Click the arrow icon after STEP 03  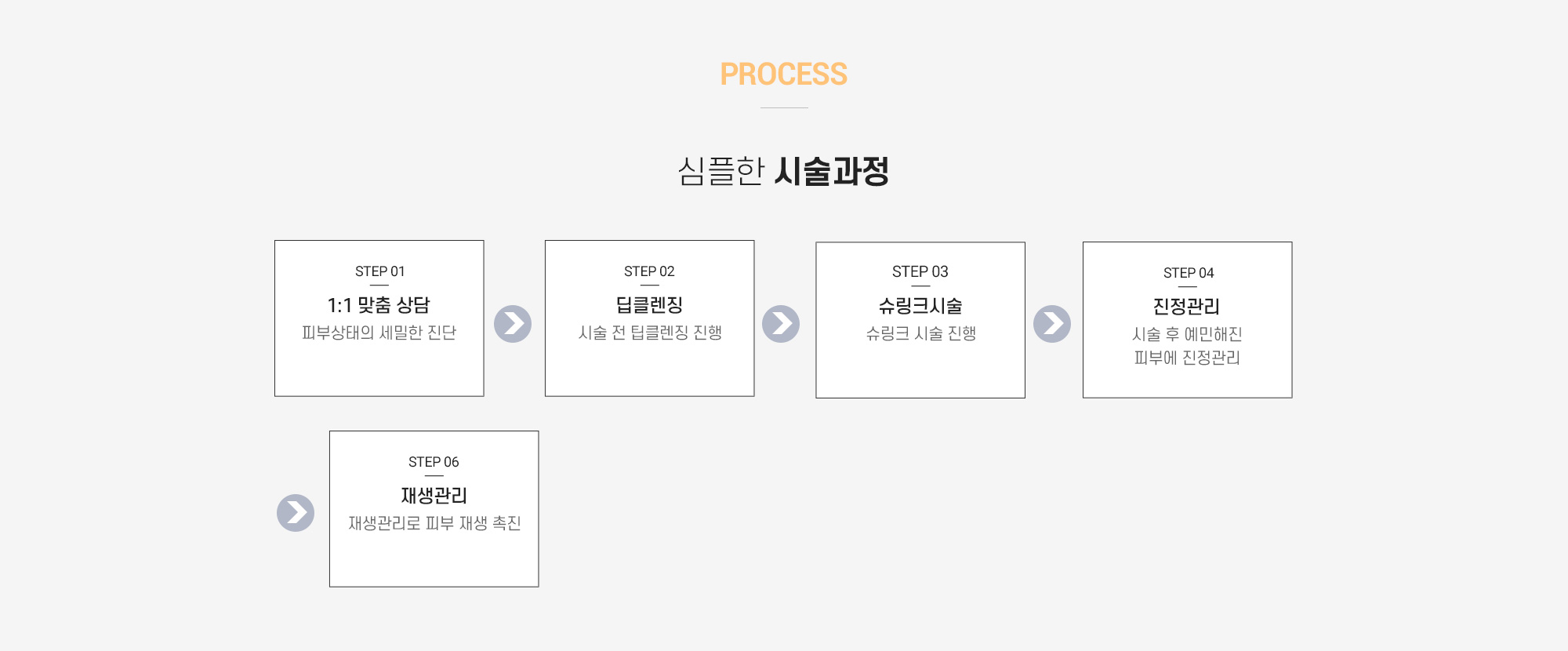point(1052,324)
